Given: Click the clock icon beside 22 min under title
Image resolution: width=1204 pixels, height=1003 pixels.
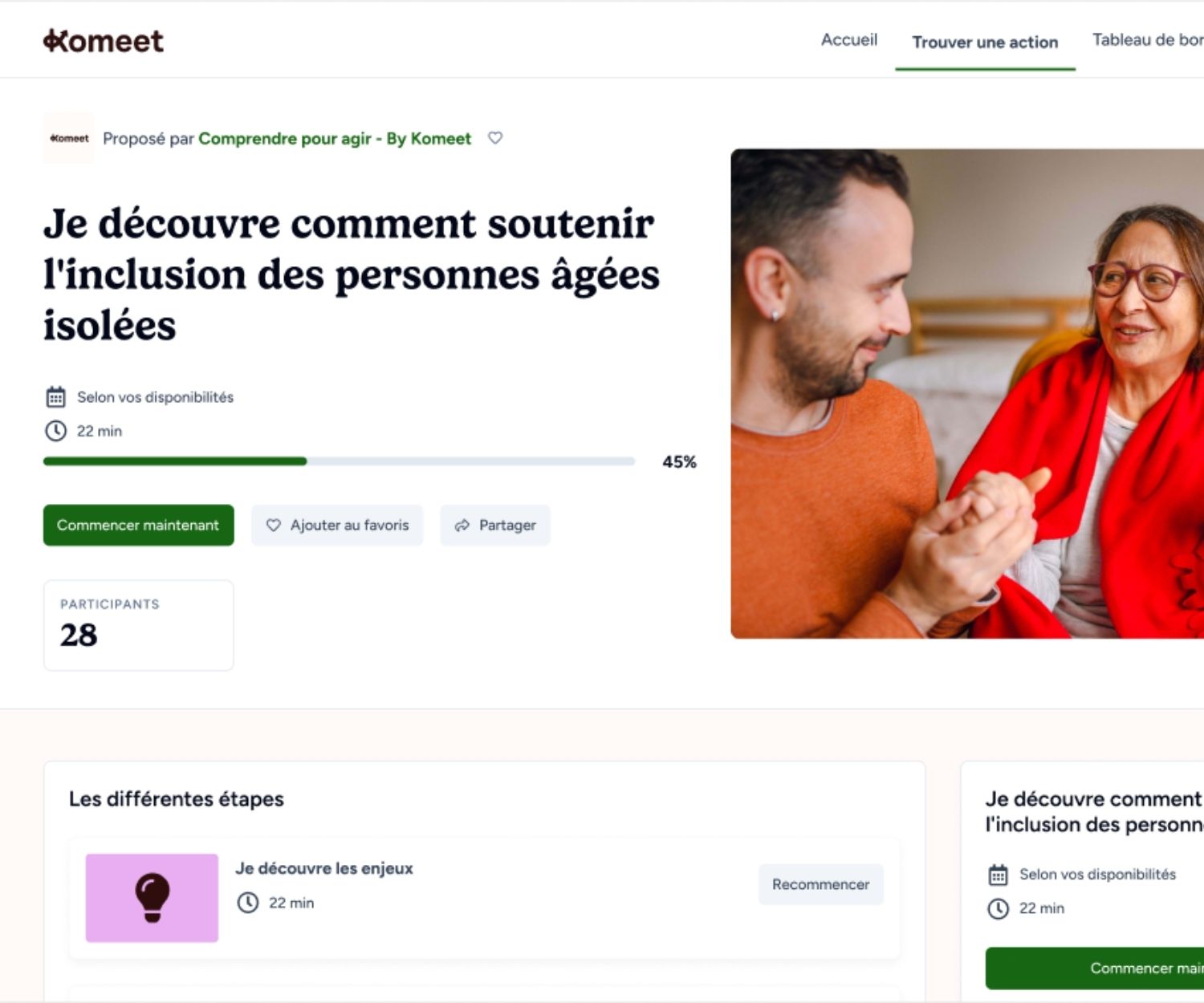Looking at the screenshot, I should click(x=55, y=431).
